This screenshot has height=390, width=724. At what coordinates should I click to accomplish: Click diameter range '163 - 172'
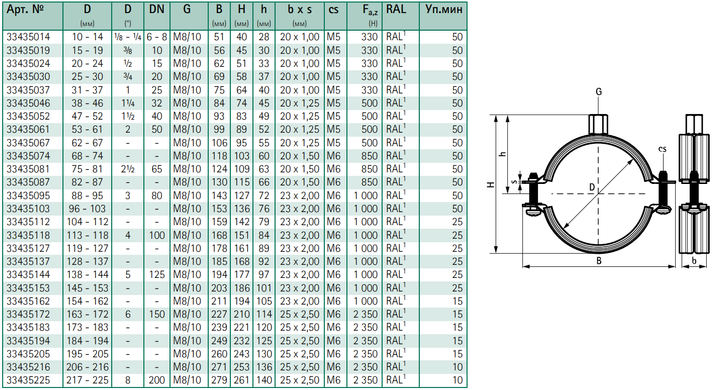pos(87,314)
